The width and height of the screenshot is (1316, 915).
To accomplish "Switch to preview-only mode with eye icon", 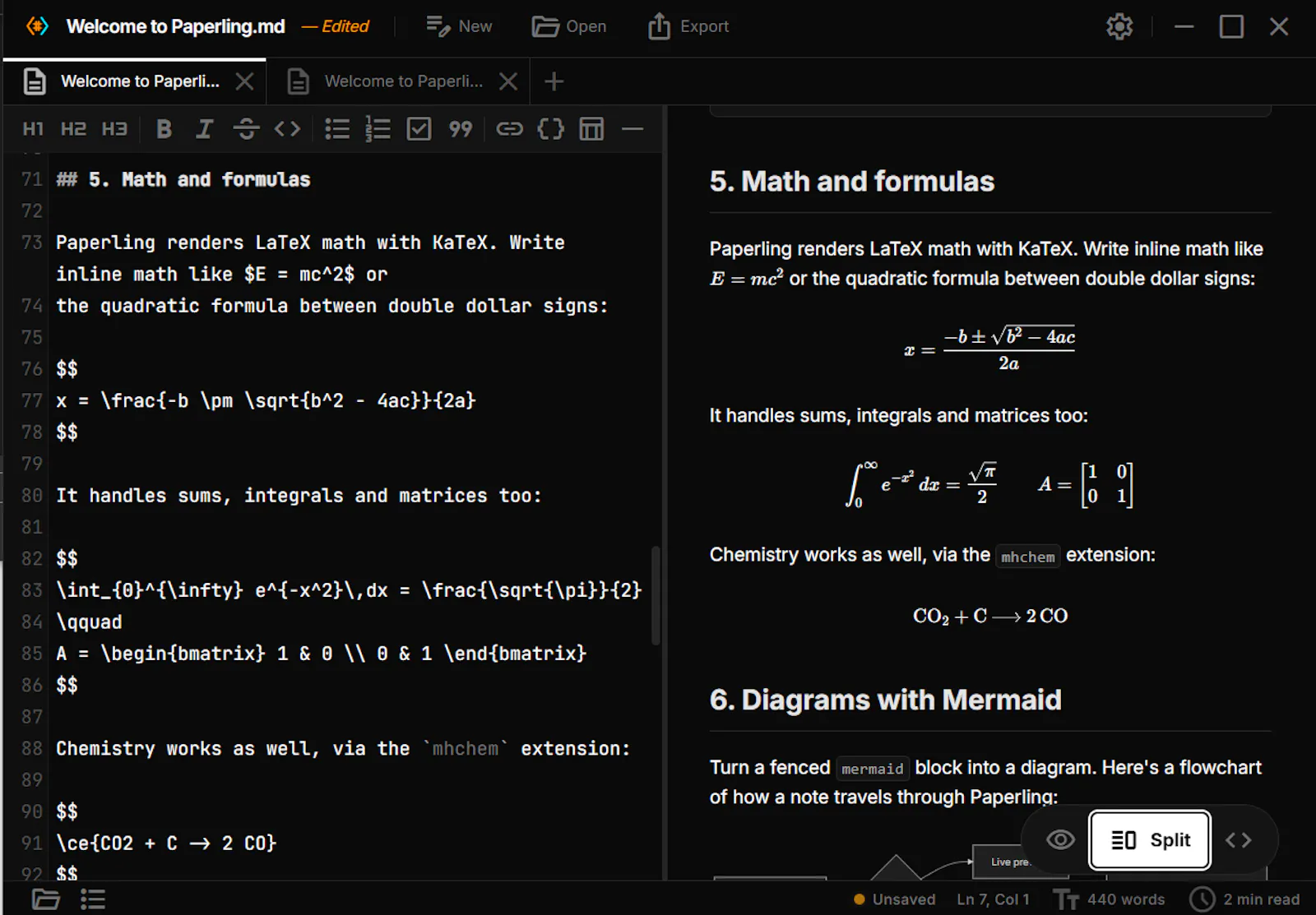I will point(1060,840).
